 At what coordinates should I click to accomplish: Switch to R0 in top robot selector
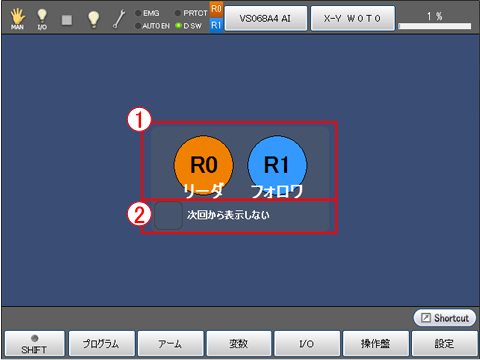(x=216, y=9)
